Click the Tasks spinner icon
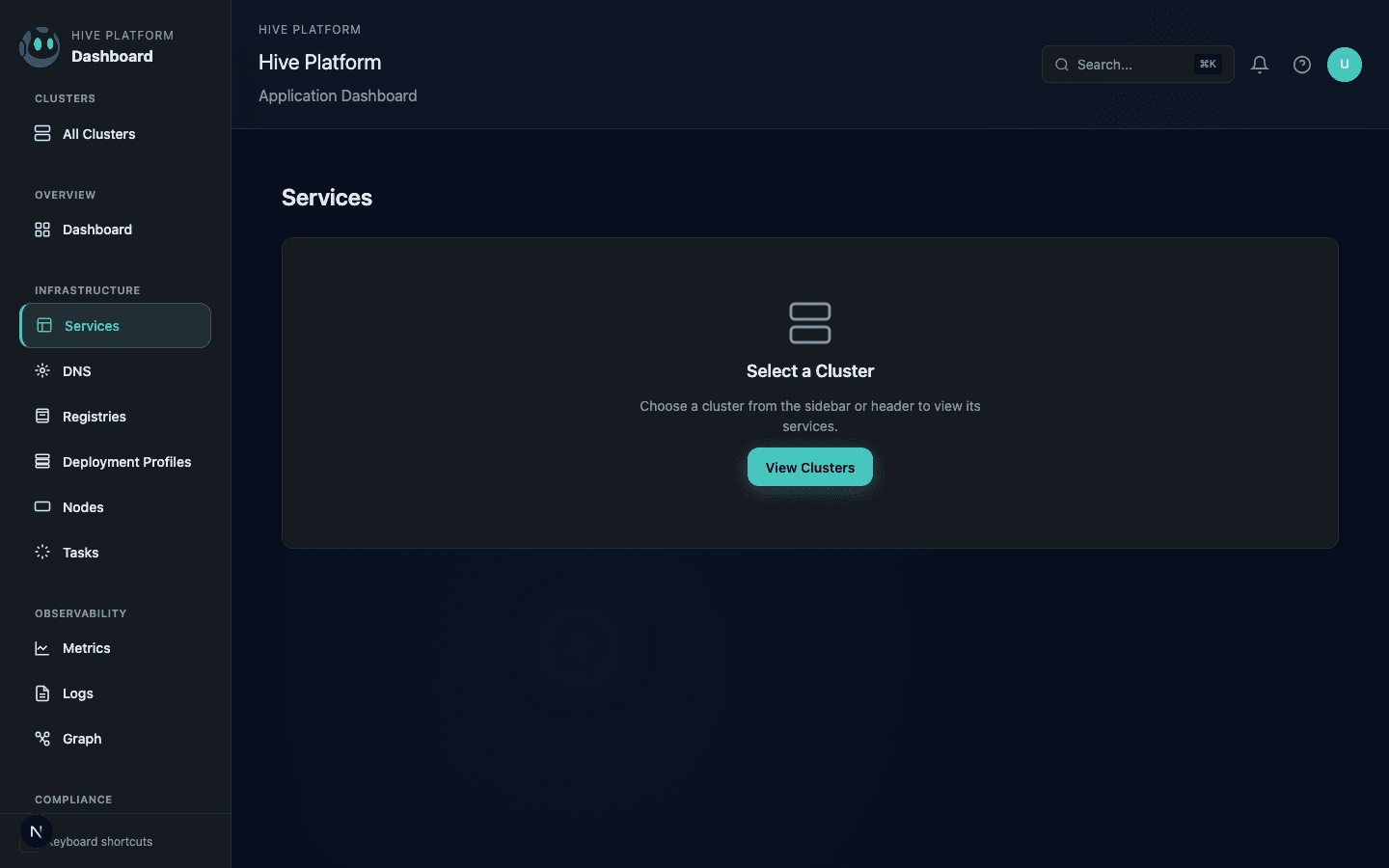Viewport: 1389px width, 868px height. [x=42, y=552]
